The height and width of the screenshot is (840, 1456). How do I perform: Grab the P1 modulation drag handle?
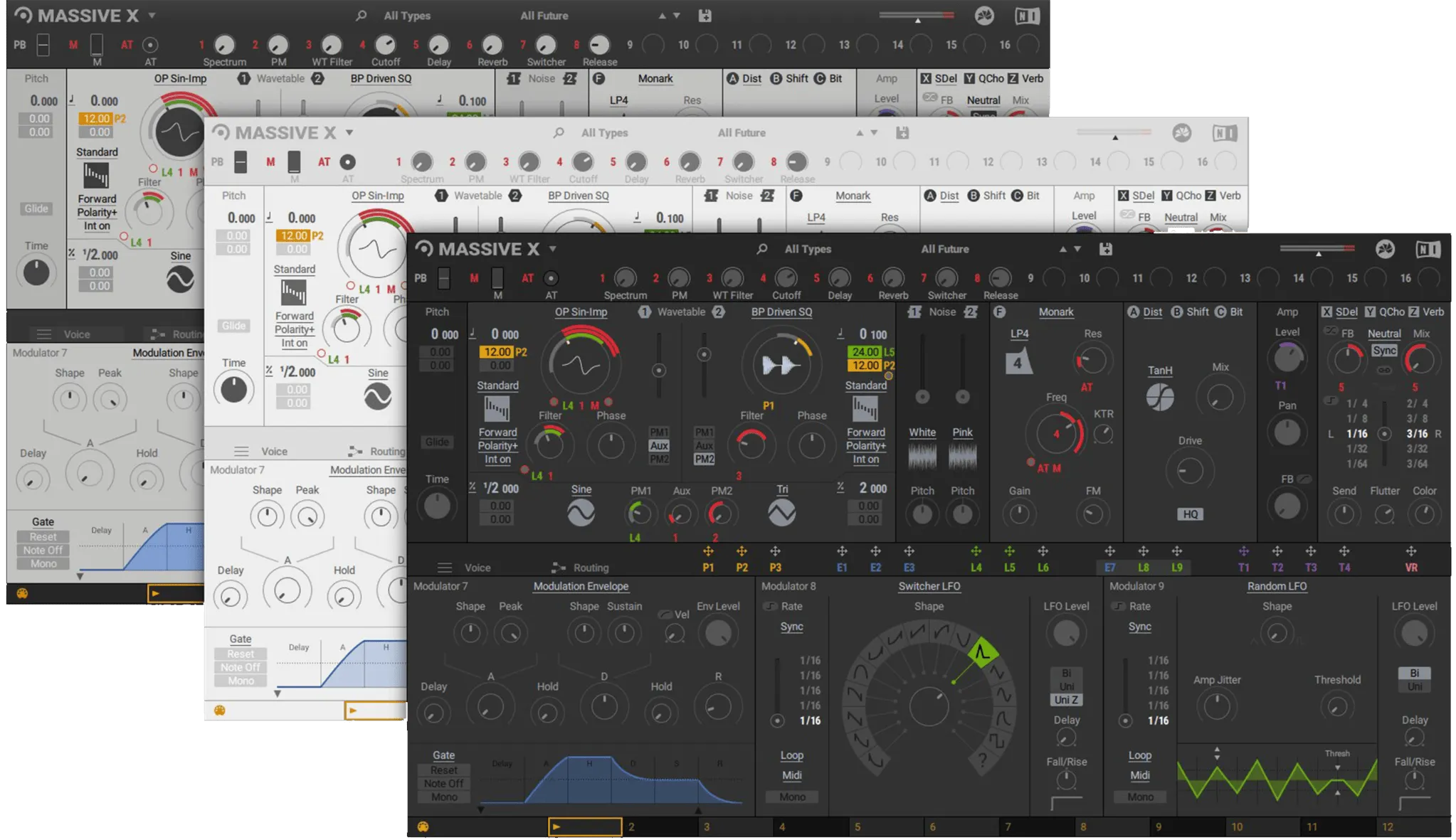[708, 551]
